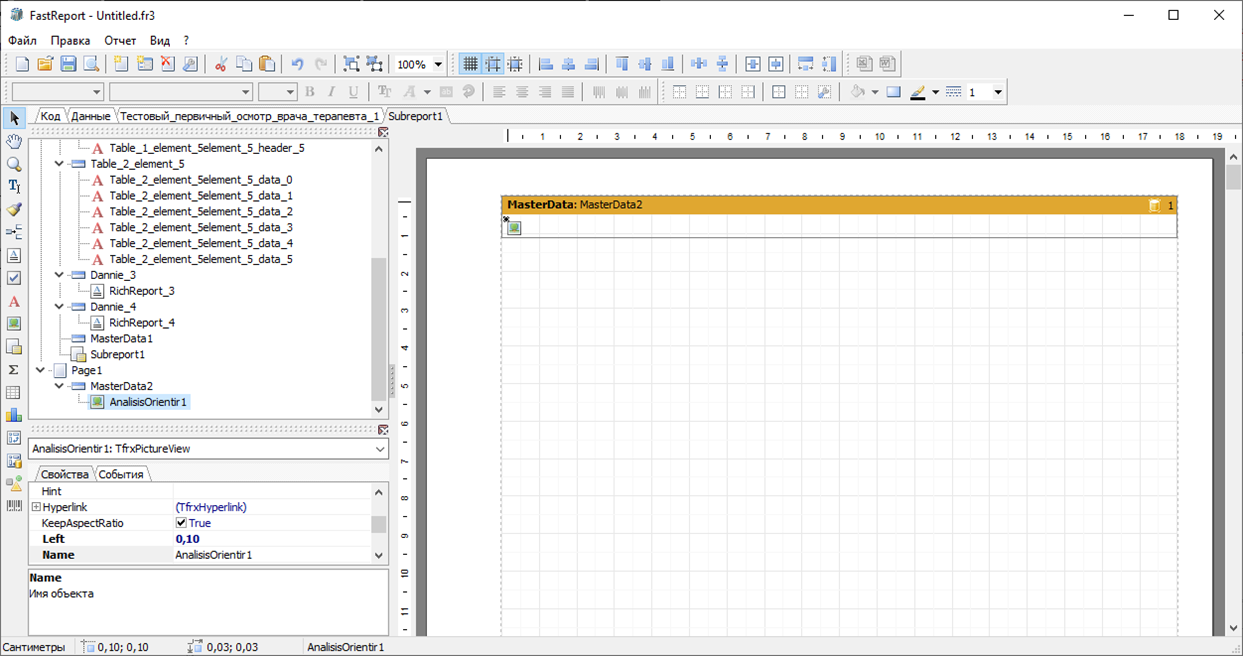Insert a Barcode object from left toolbar

(14, 506)
